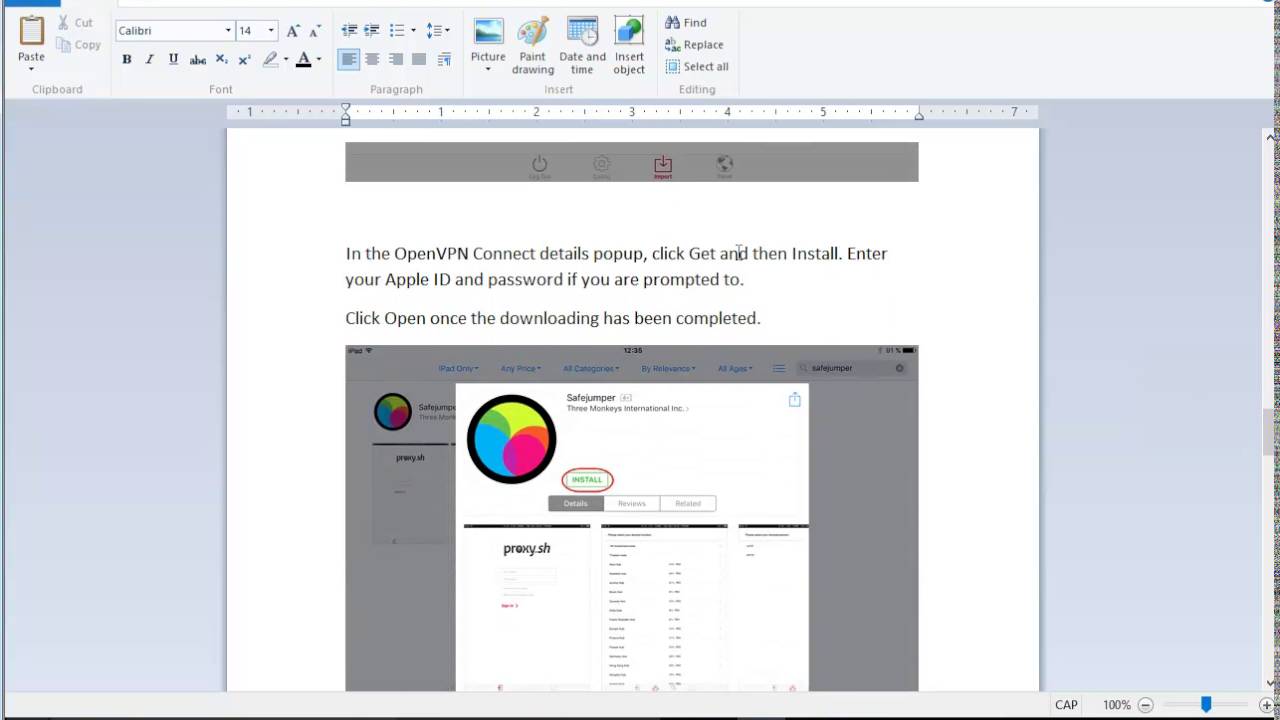The height and width of the screenshot is (720, 1280).
Task: Shrink the font size
Action: point(316,31)
